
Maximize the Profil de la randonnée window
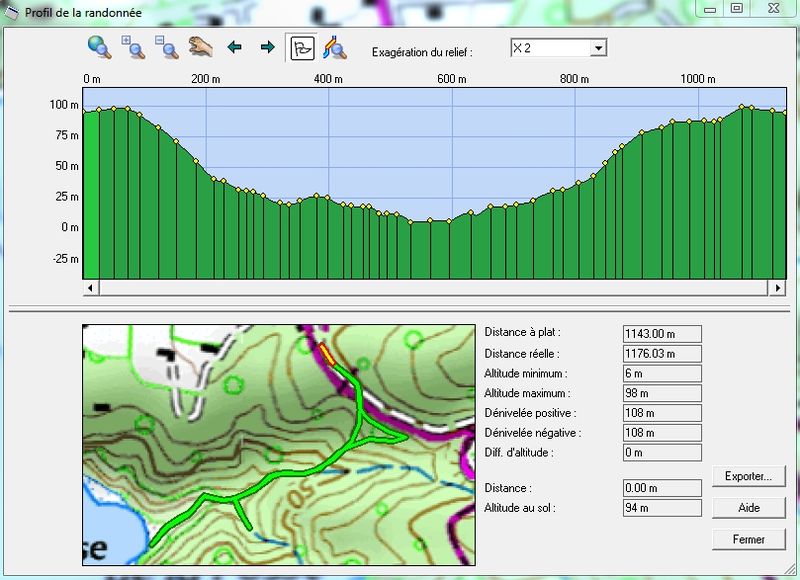pyautogui.click(x=737, y=8)
